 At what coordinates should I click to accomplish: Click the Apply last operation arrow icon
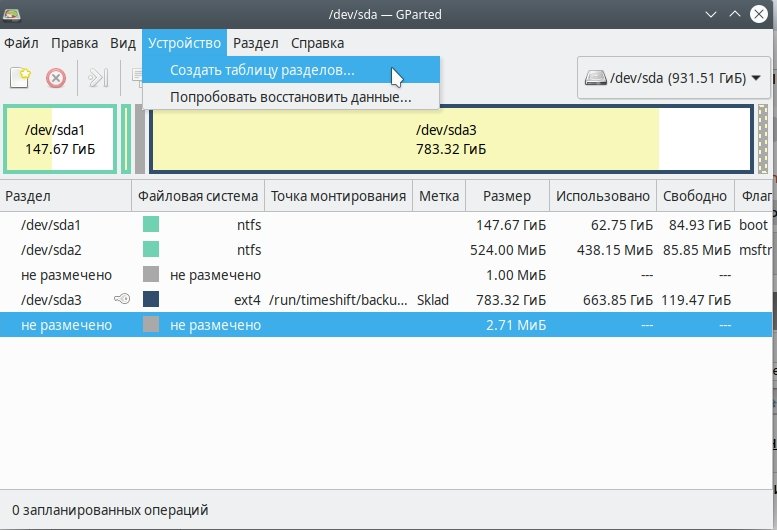coord(98,78)
